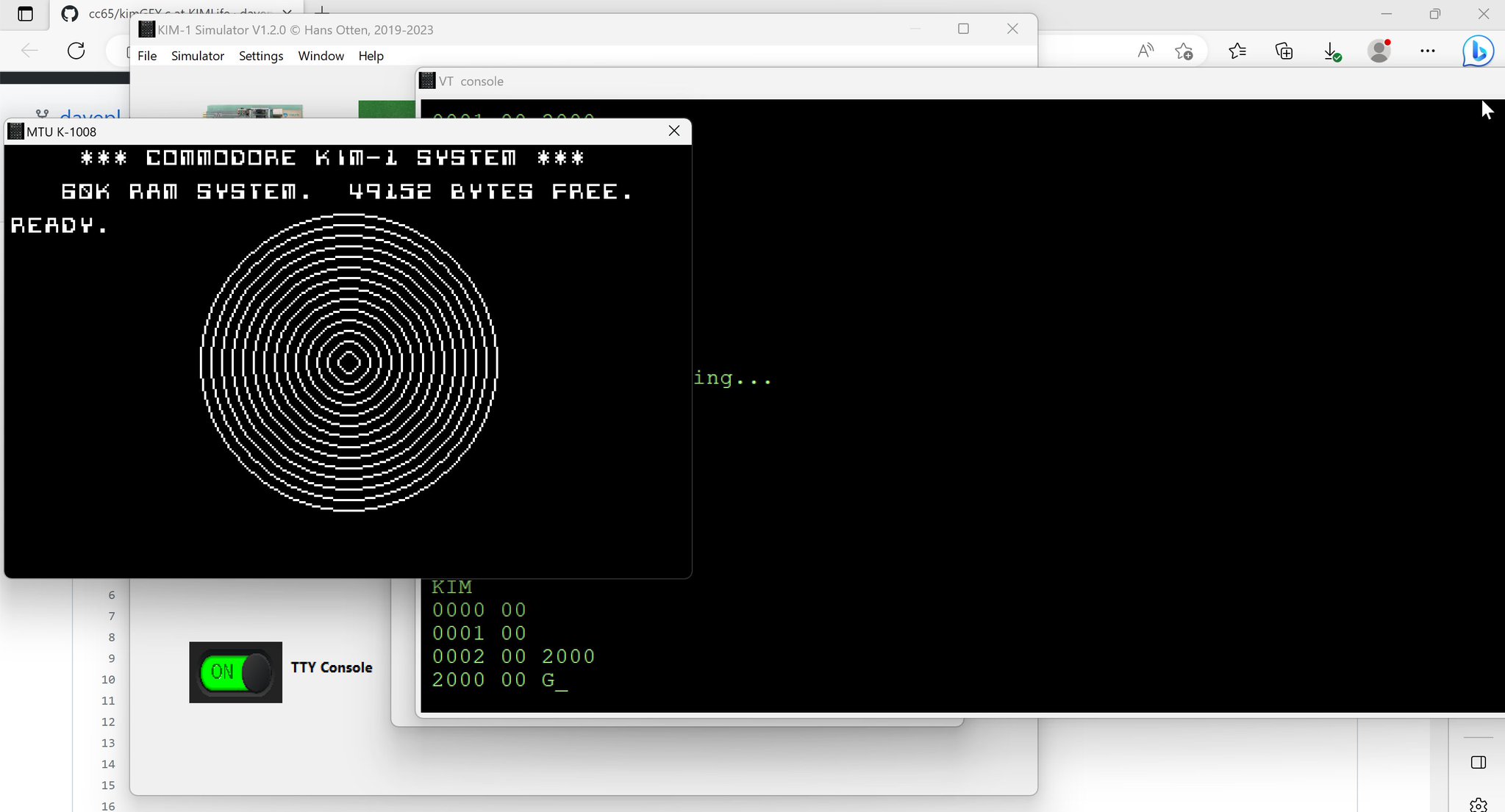Toggle the browser sidebar panel icon
Screen dimensions: 1505x812
[x=1479, y=762]
